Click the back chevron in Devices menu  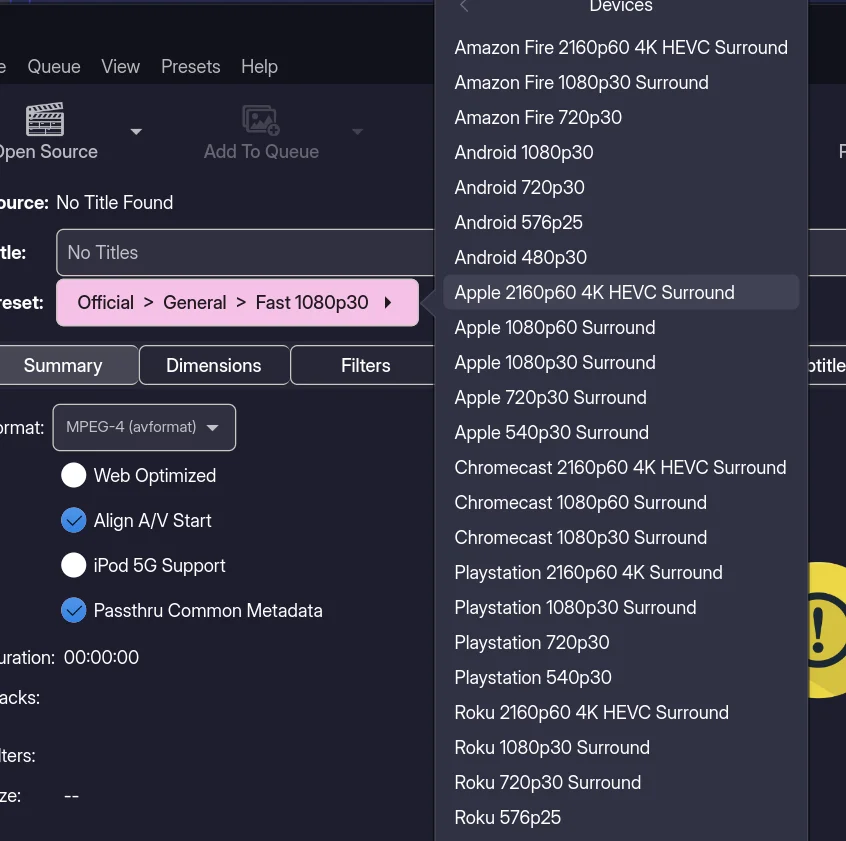click(464, 7)
